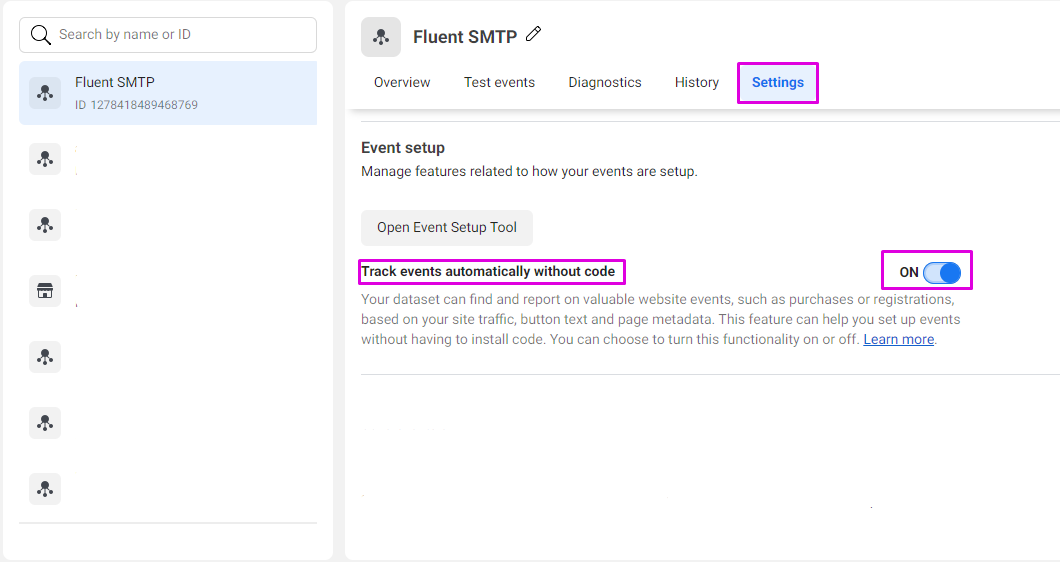
Task: Select the Settings tab
Action: (x=778, y=82)
